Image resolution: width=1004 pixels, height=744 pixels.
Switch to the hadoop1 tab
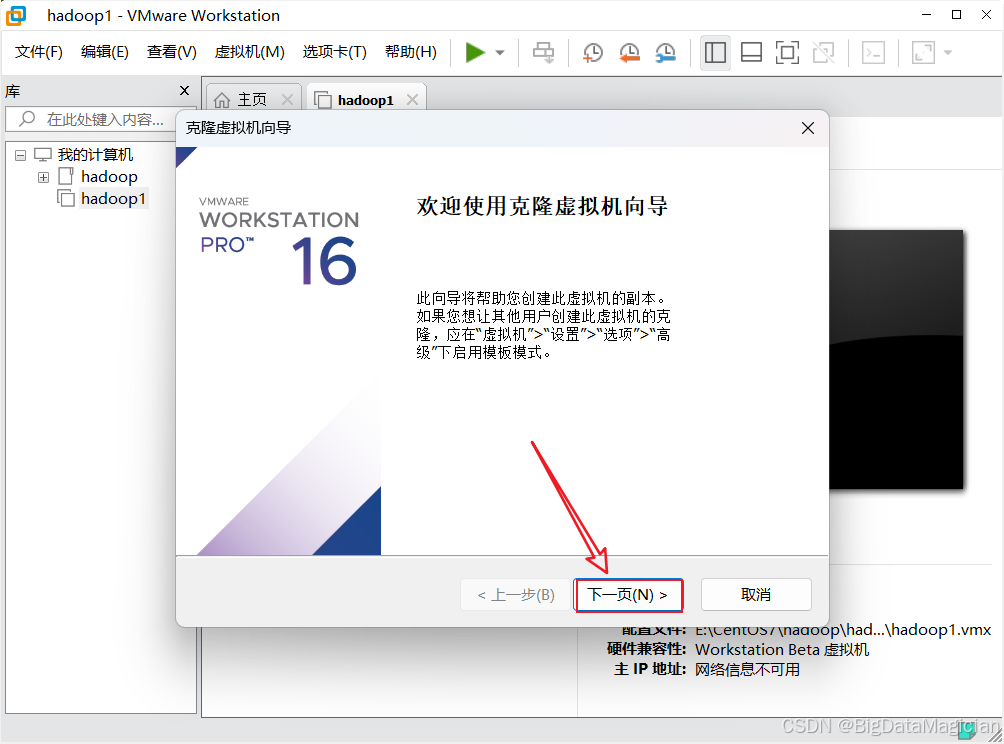click(365, 100)
